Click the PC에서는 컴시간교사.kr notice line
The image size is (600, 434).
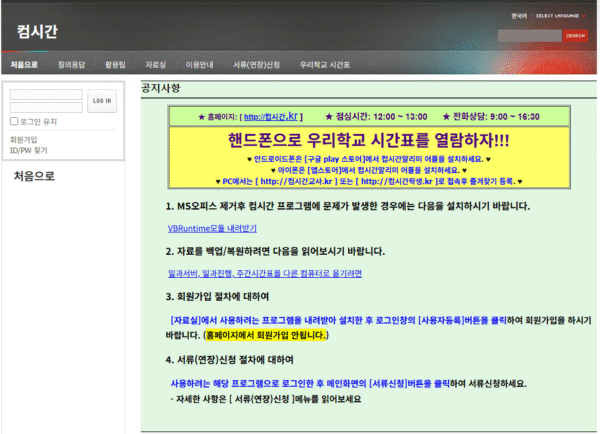(369, 181)
